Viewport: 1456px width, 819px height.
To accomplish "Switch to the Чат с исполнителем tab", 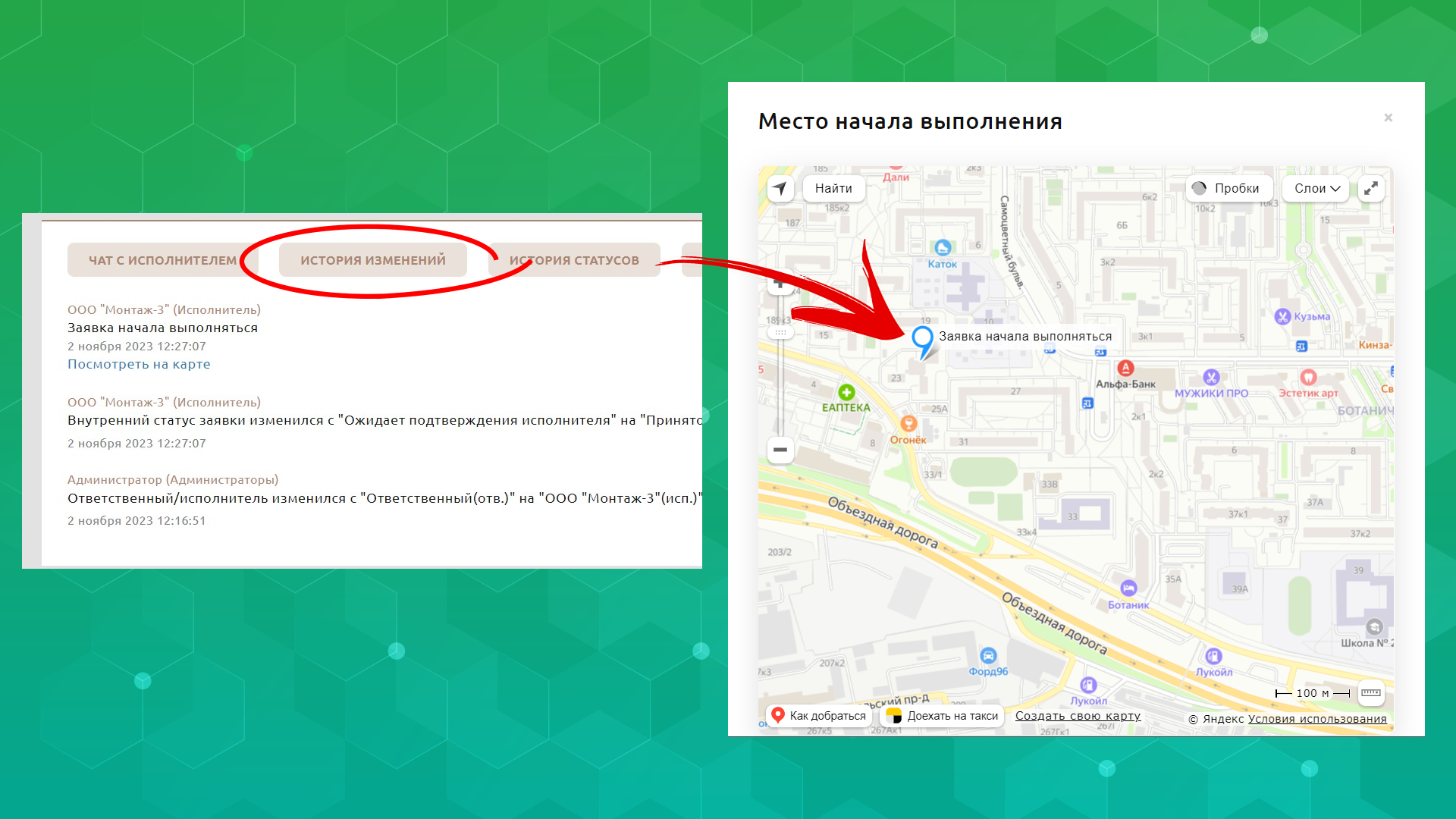I will click(x=162, y=260).
